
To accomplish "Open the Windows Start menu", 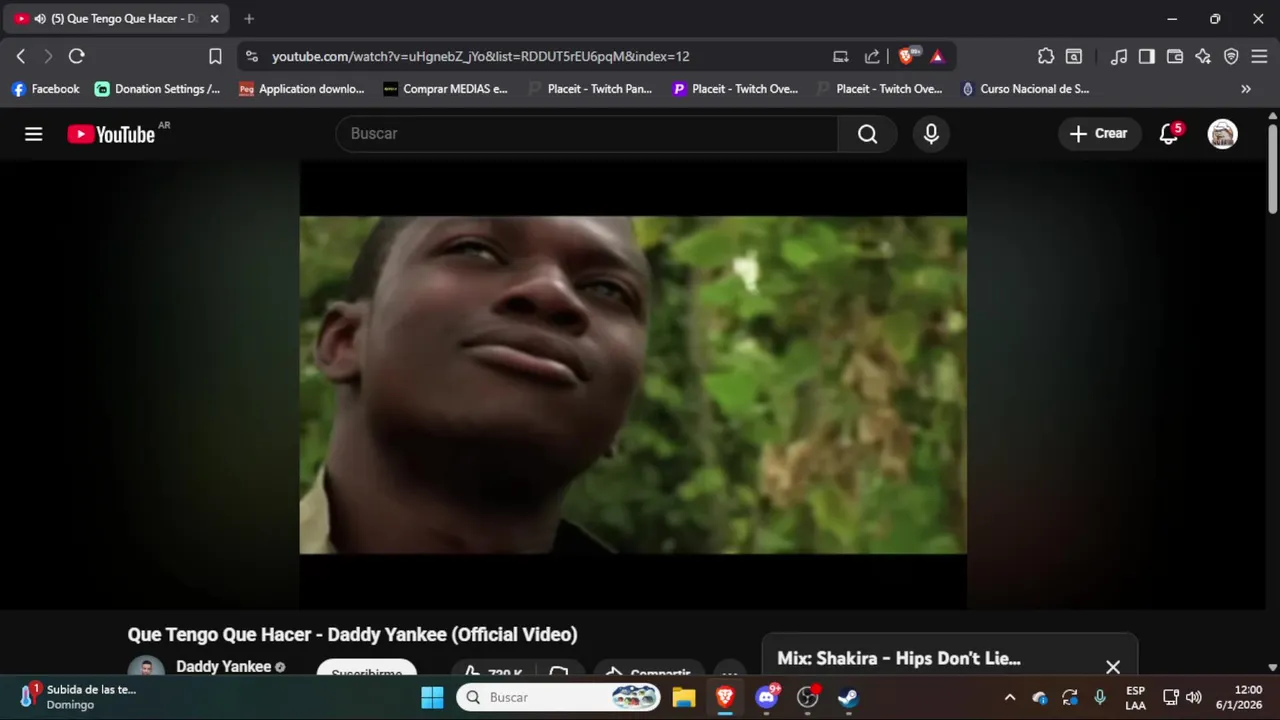I will click(432, 697).
